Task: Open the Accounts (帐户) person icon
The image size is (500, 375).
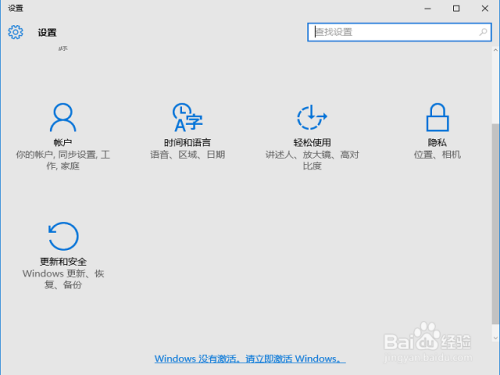Action: coord(63,117)
